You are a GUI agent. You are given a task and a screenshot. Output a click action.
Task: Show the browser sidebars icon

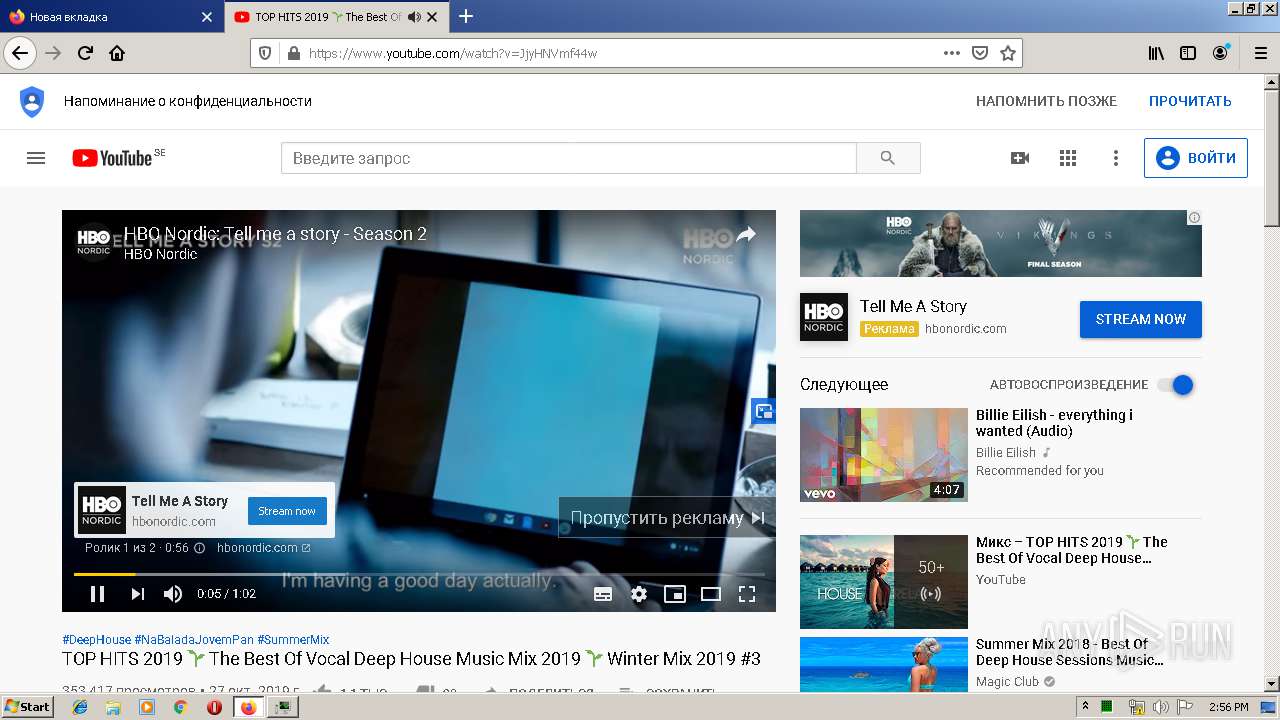pyautogui.click(x=1188, y=53)
